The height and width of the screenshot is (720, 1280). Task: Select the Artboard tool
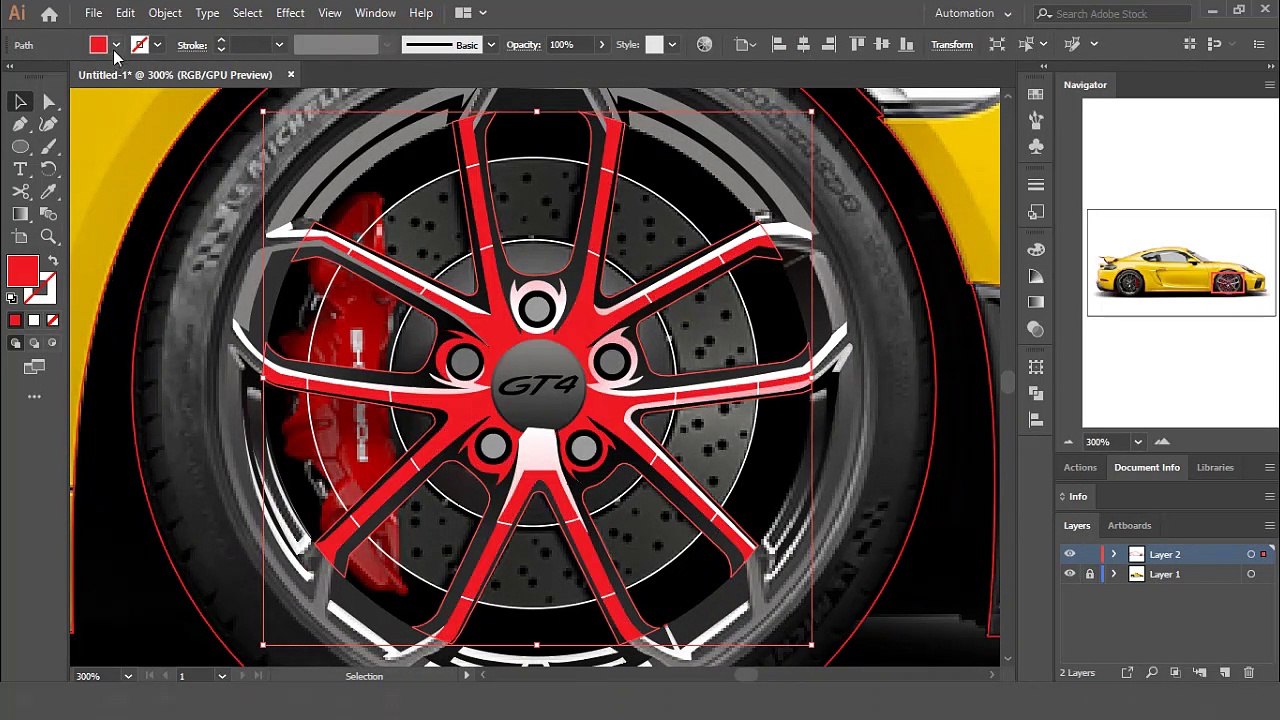(x=20, y=237)
